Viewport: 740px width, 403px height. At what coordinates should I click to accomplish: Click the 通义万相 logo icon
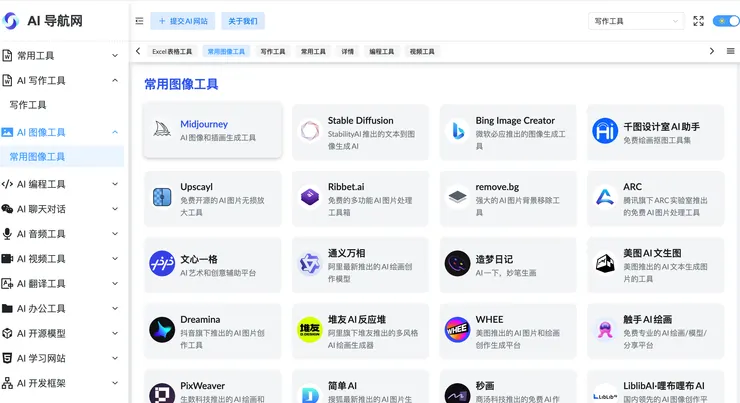[x=310, y=263]
